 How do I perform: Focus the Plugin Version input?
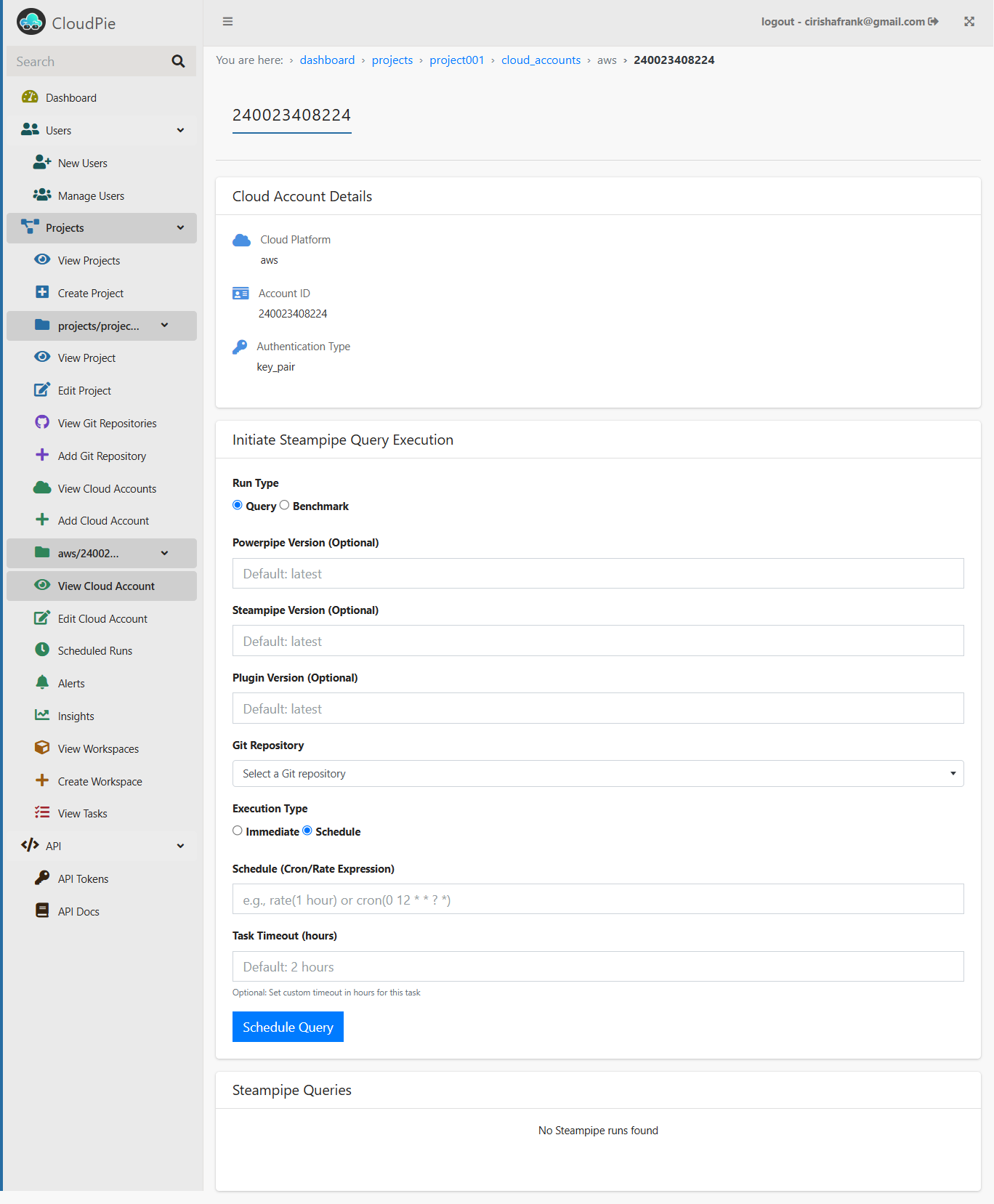[x=598, y=708]
